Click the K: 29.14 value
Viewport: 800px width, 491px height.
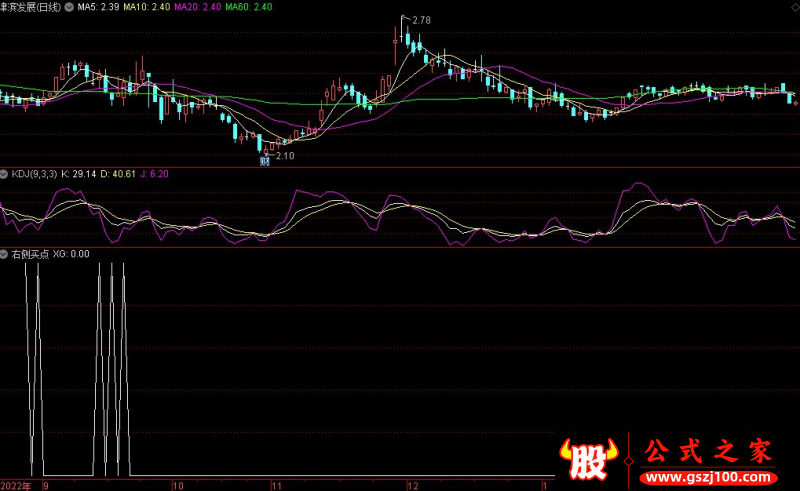(x=81, y=173)
